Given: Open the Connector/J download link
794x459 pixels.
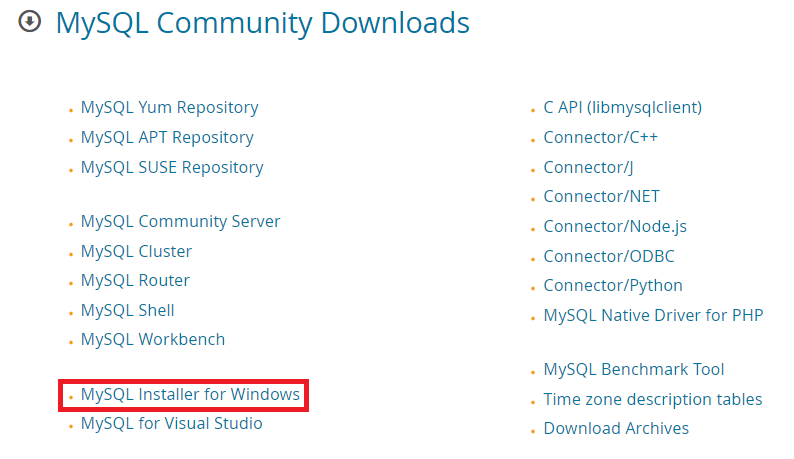Looking at the screenshot, I should coord(588,167).
